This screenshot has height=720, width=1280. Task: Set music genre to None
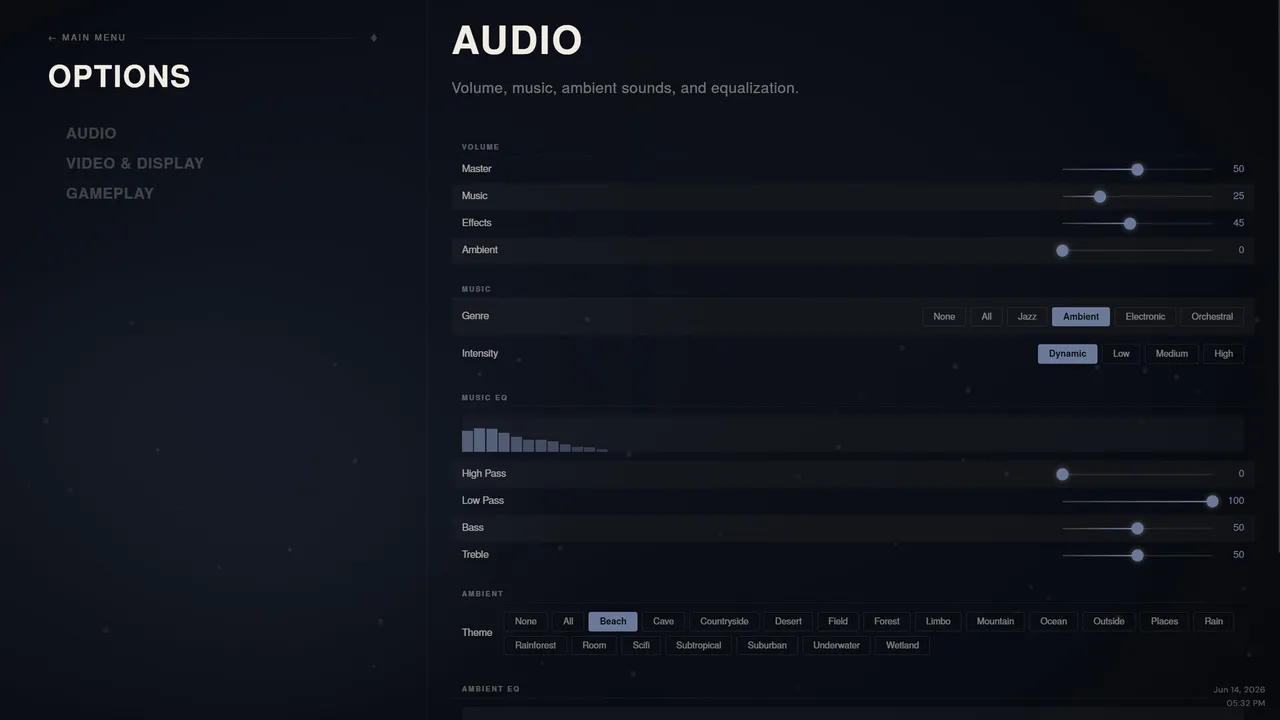coord(944,316)
